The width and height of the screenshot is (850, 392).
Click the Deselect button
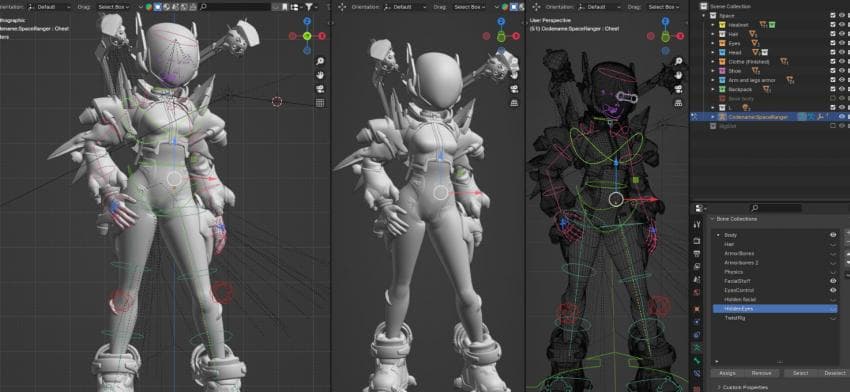pyautogui.click(x=834, y=373)
